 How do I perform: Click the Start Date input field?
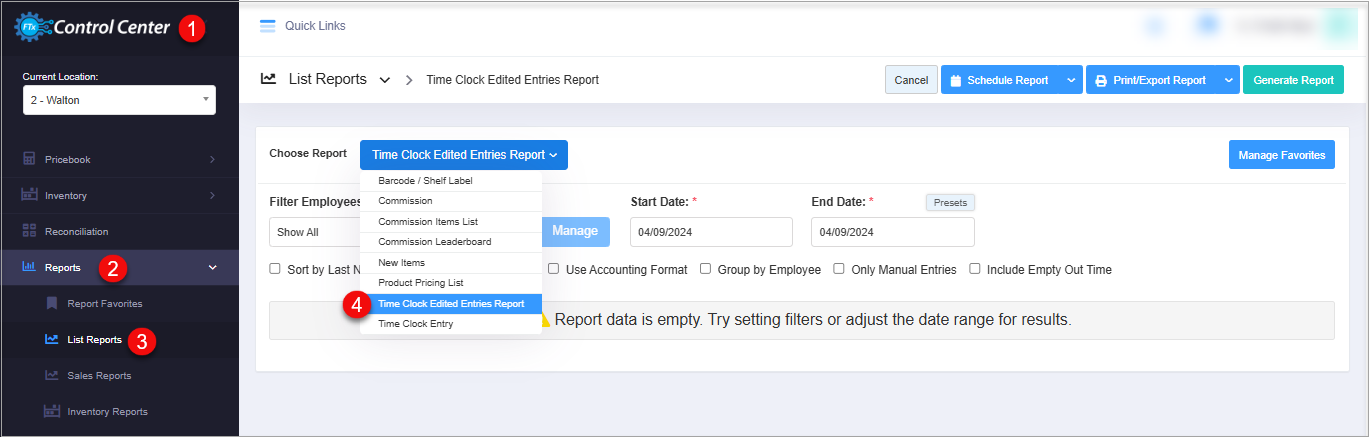711,232
